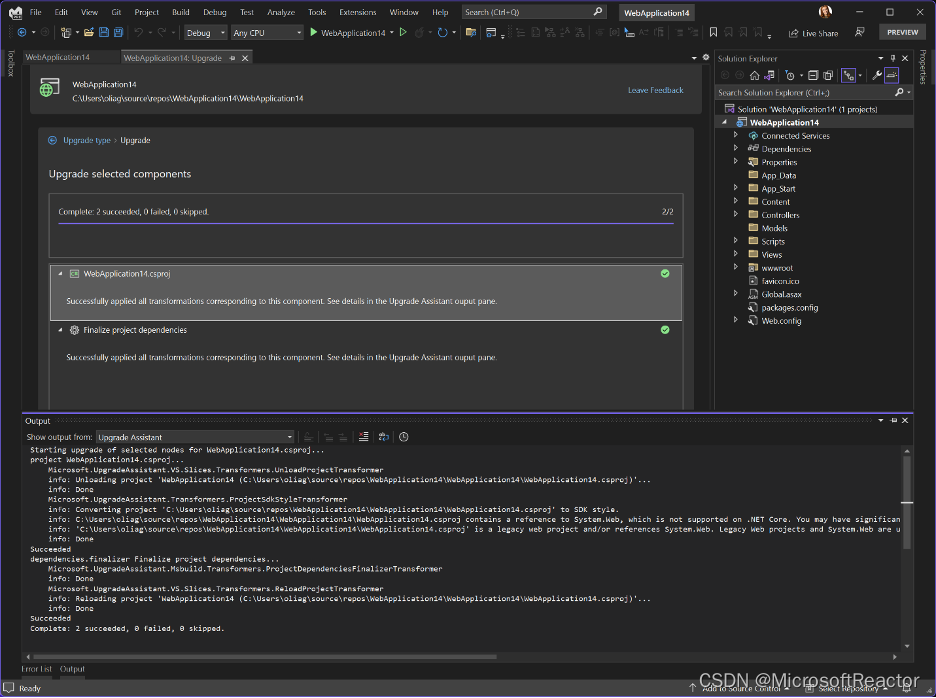Screen dimensions: 936x698
Task: Open the Any CPU platform dropdown
Action: click(267, 33)
